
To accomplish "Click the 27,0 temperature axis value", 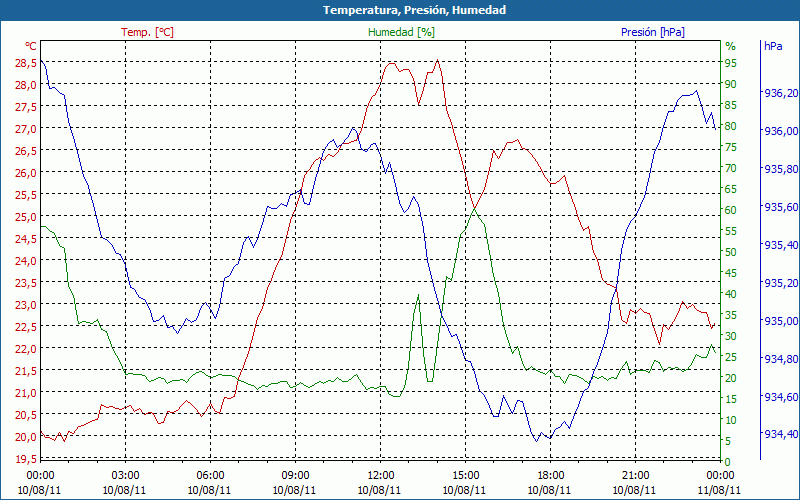I will pos(26,129).
